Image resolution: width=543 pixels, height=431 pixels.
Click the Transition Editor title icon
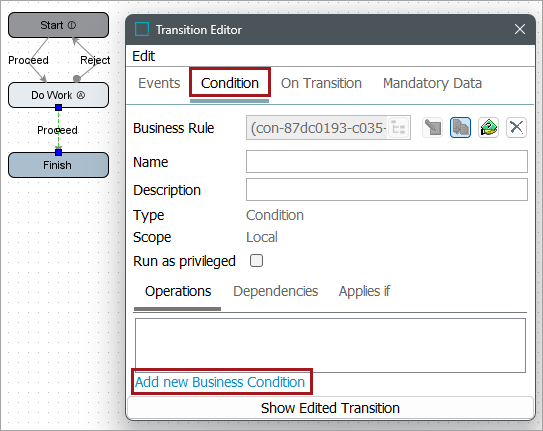click(142, 29)
